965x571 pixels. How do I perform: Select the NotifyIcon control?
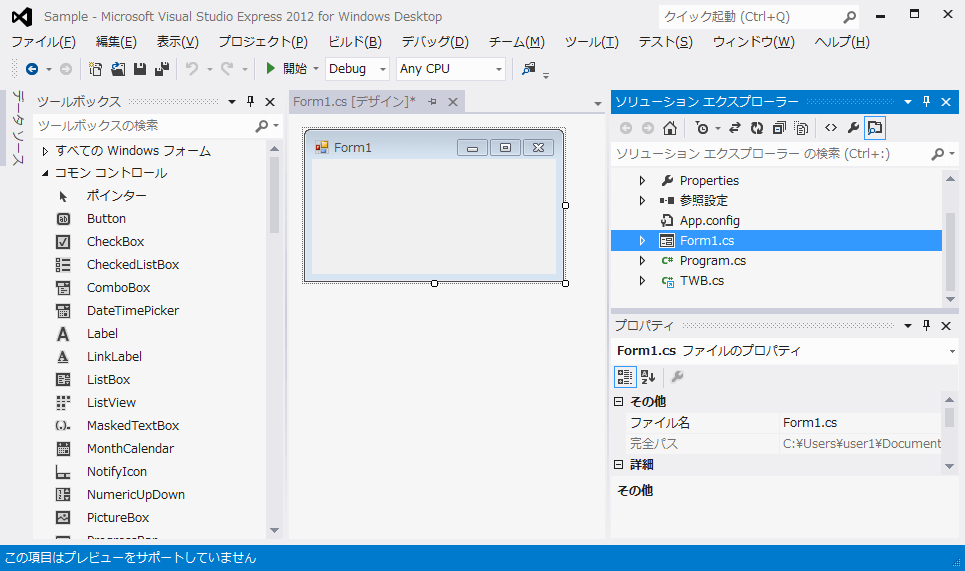116,471
